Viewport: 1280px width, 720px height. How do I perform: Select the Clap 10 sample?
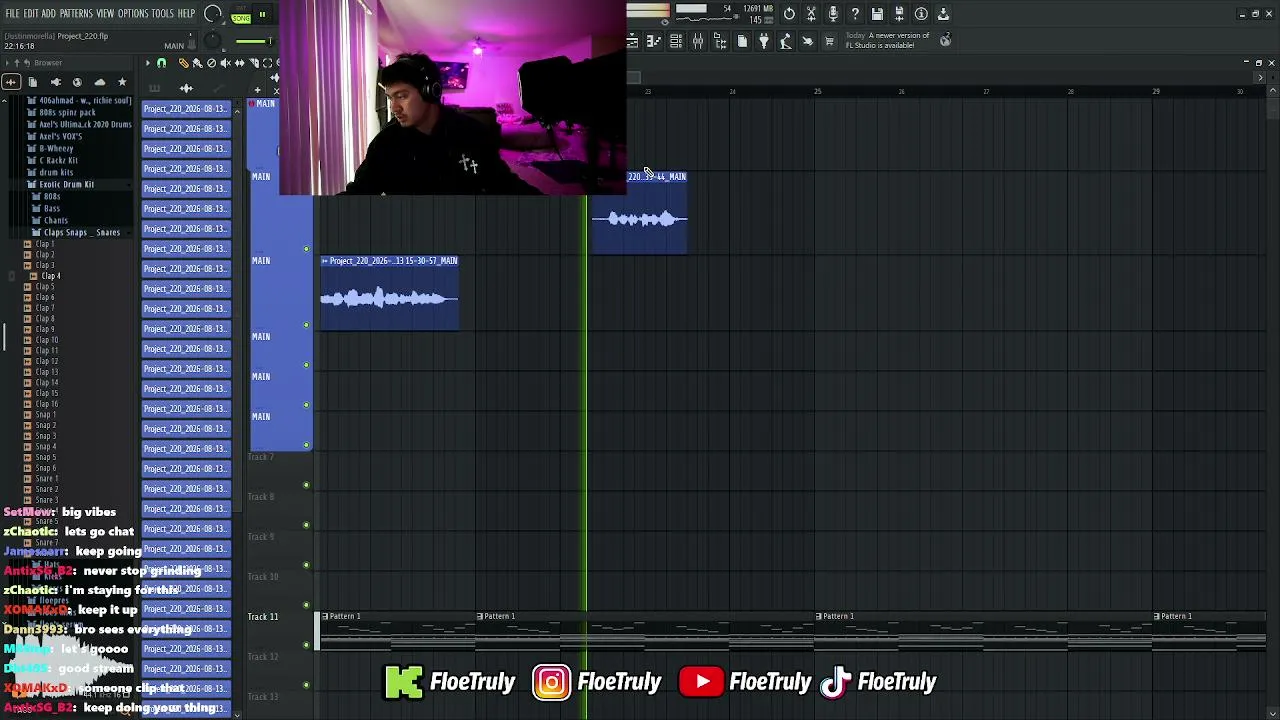[46, 340]
